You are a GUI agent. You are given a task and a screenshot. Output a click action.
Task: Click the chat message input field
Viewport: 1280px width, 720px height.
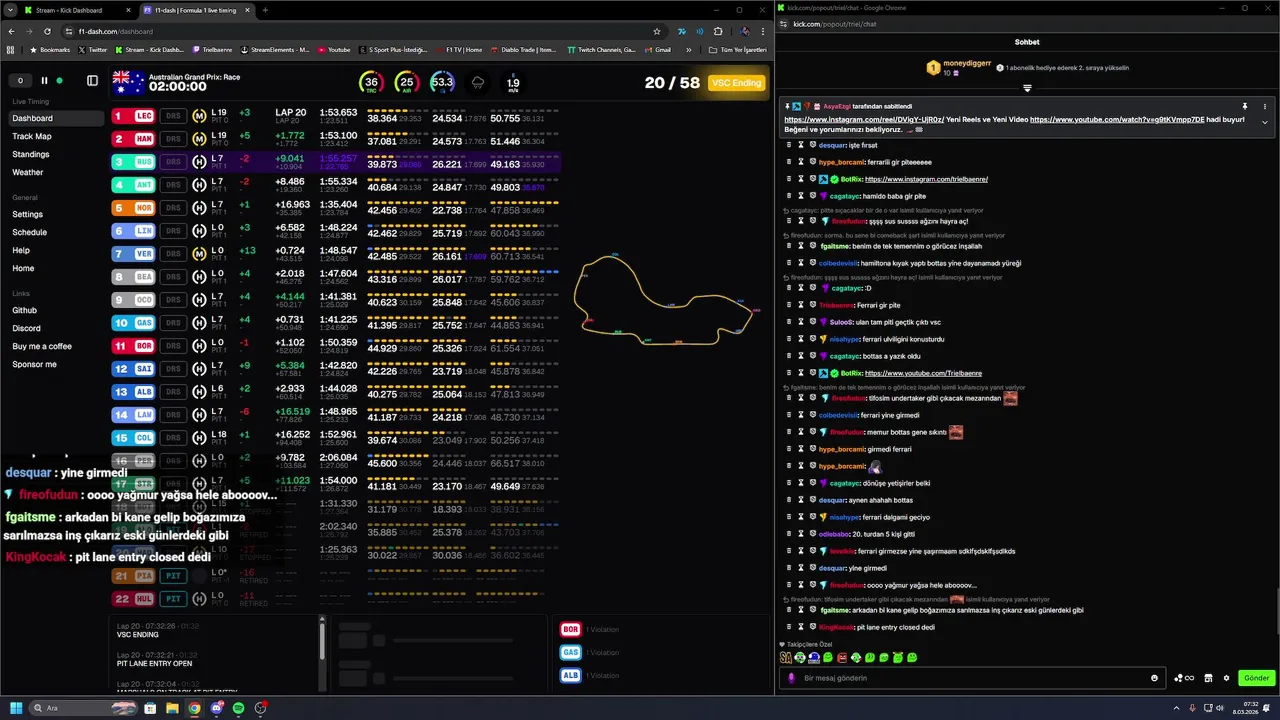970,678
